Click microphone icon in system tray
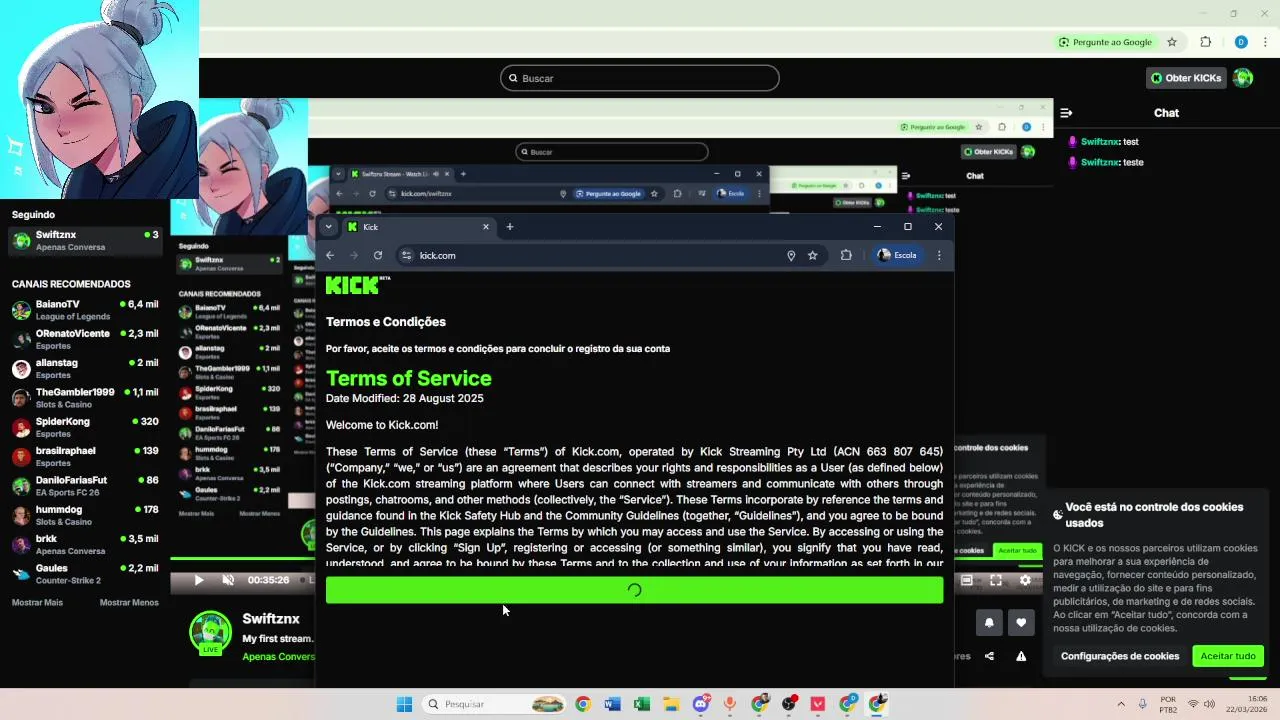 [x=1142, y=704]
